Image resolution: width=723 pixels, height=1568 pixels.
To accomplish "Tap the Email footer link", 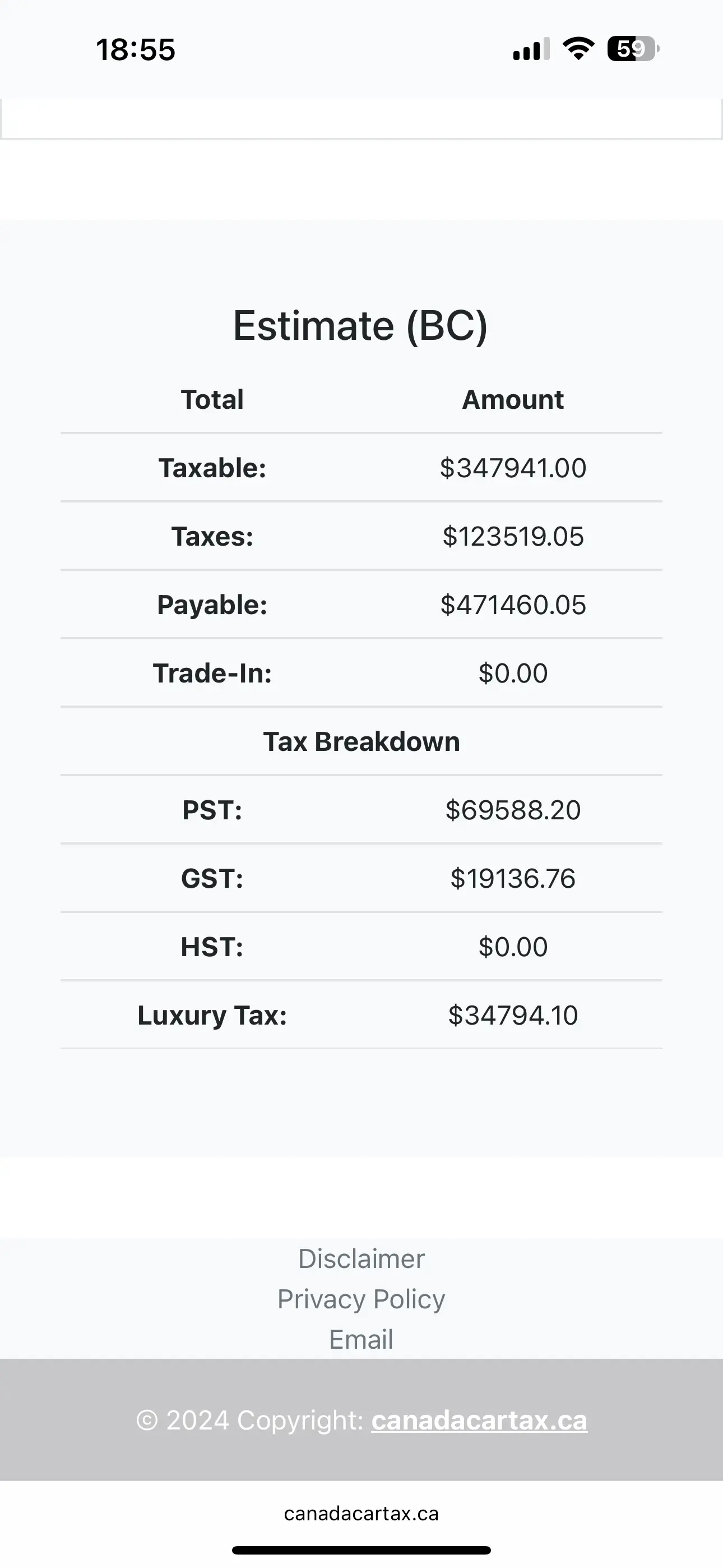I will coord(361,1339).
